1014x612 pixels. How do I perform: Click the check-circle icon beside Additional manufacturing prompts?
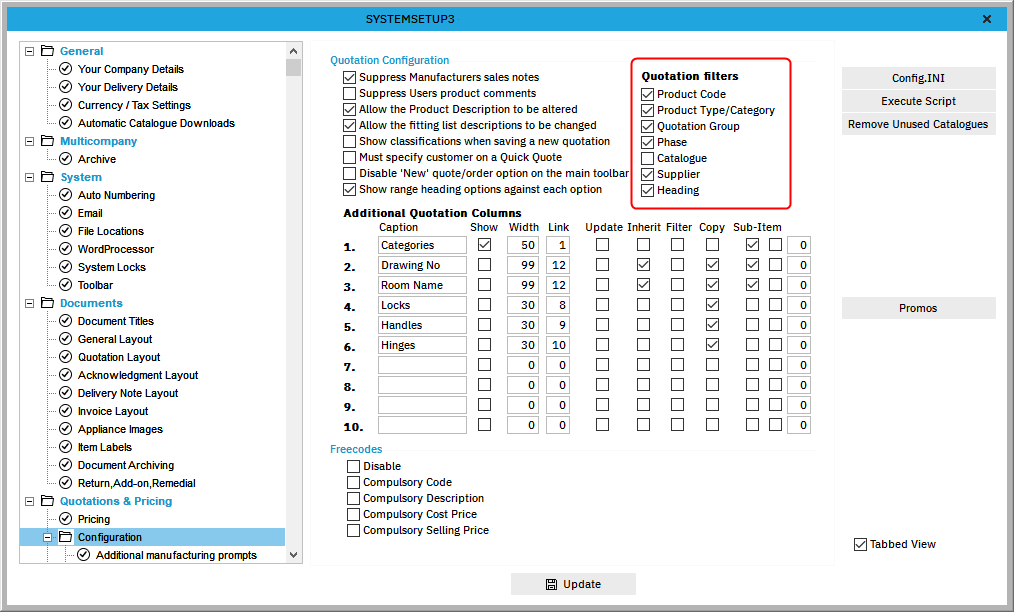point(83,555)
